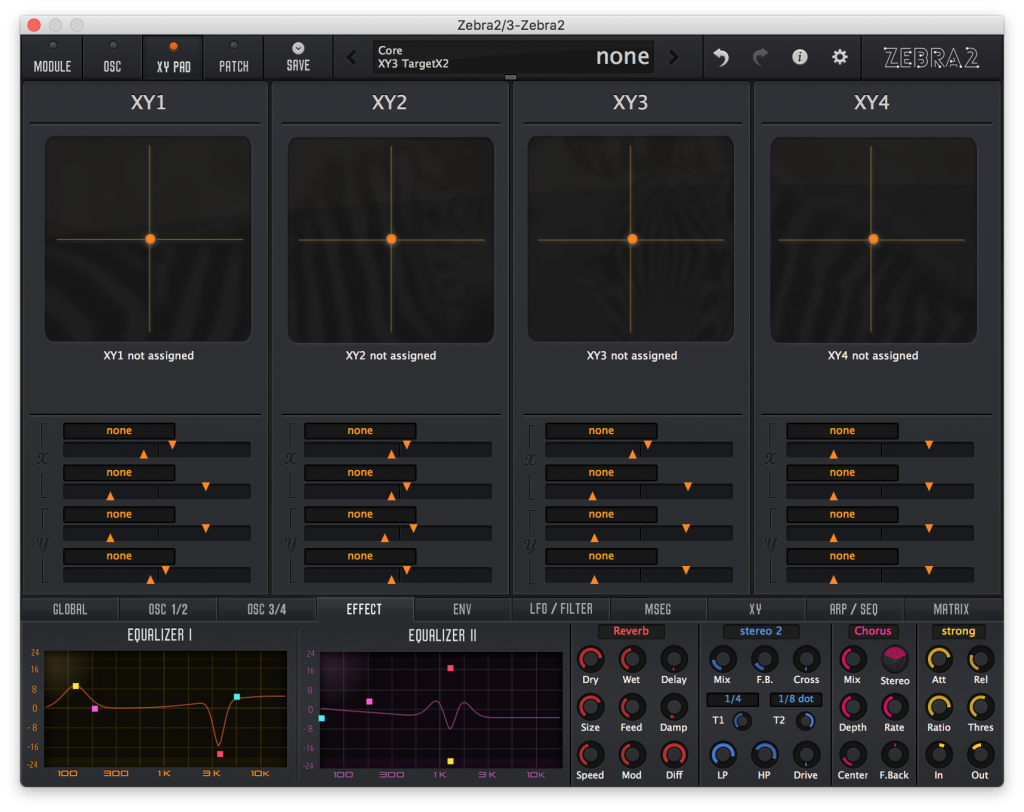Open the settings gear icon

[840, 57]
